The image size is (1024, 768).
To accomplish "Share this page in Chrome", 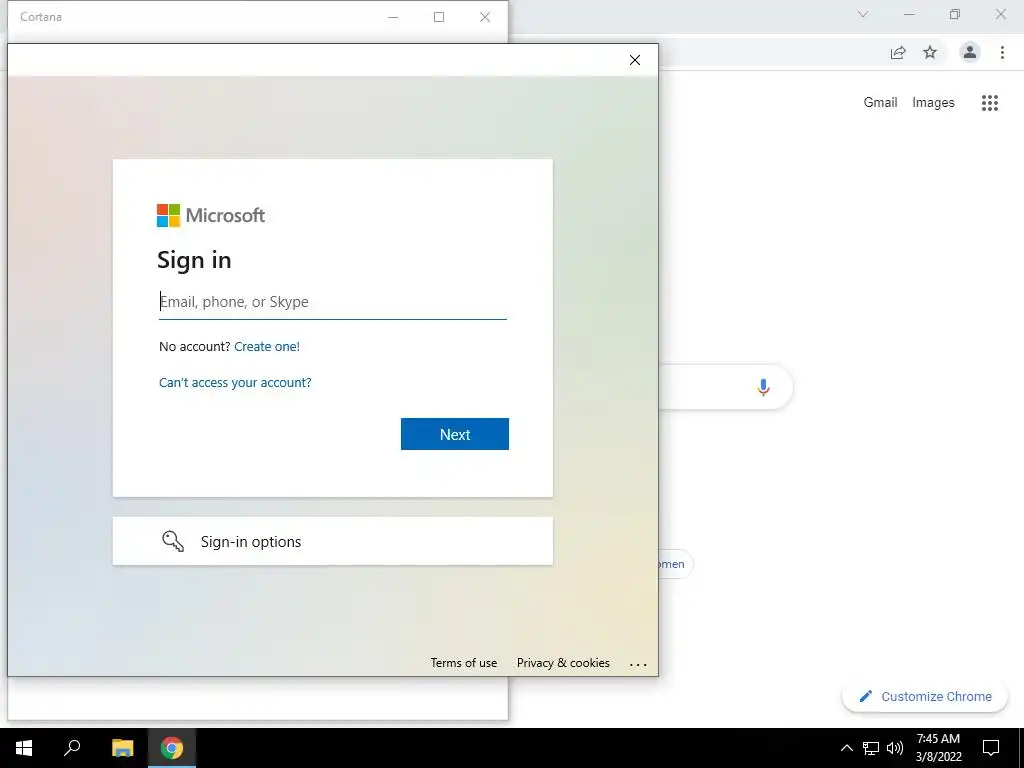I will (x=898, y=53).
